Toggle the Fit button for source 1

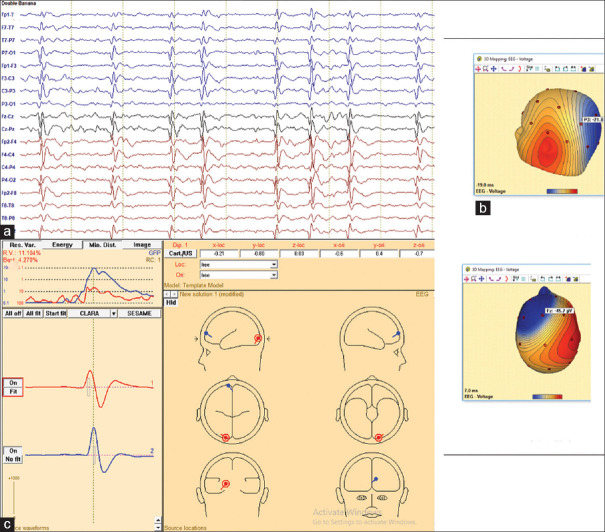pos(14,391)
